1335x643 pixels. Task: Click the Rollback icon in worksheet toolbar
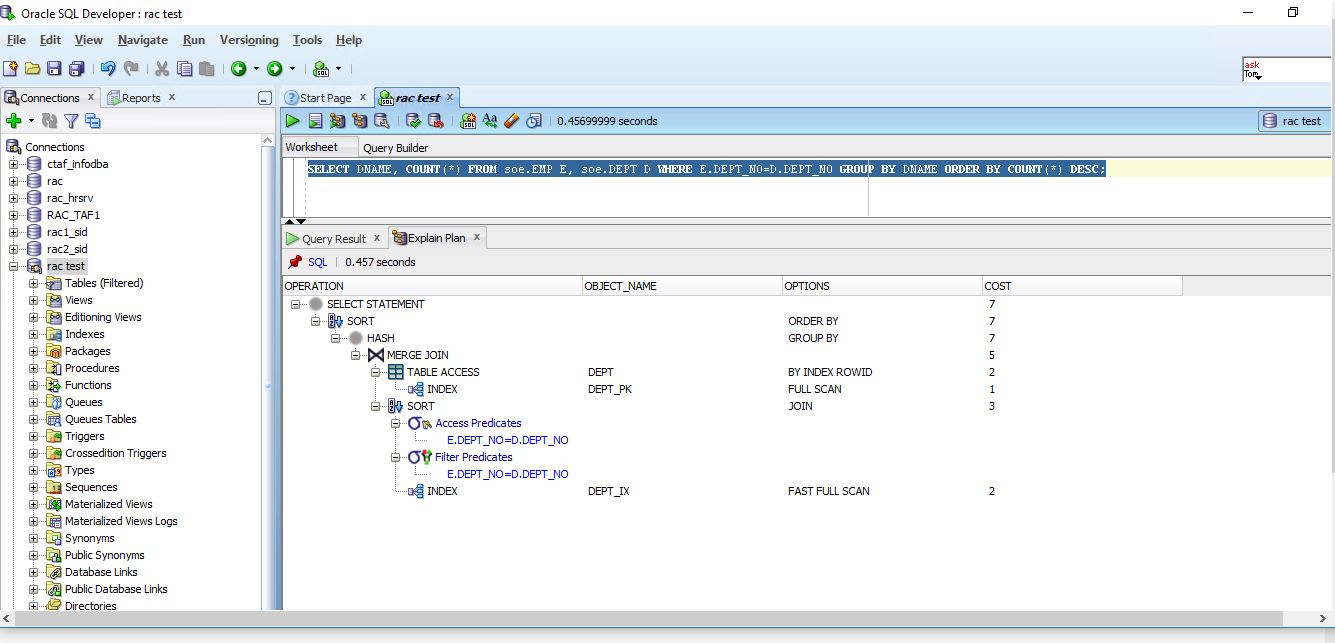coord(435,121)
